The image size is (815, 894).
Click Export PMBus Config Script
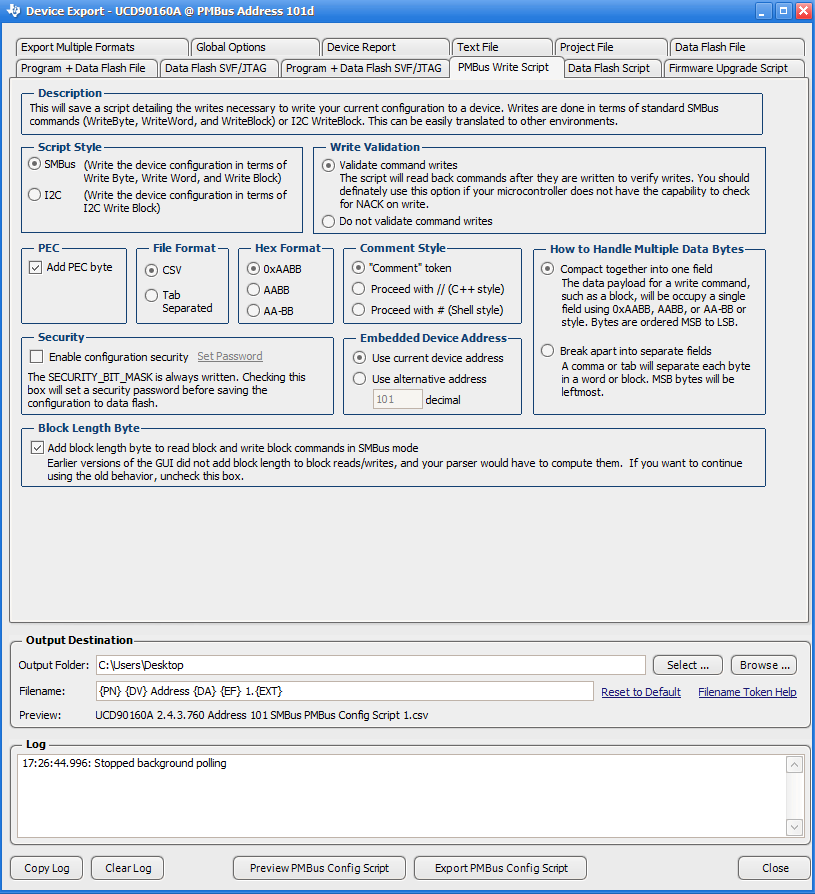(x=500, y=868)
